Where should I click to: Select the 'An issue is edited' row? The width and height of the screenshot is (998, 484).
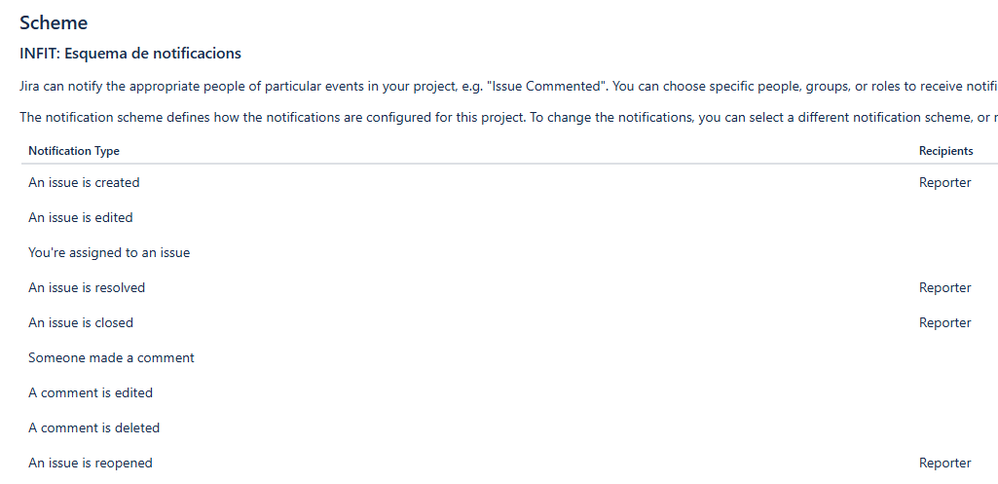click(509, 218)
